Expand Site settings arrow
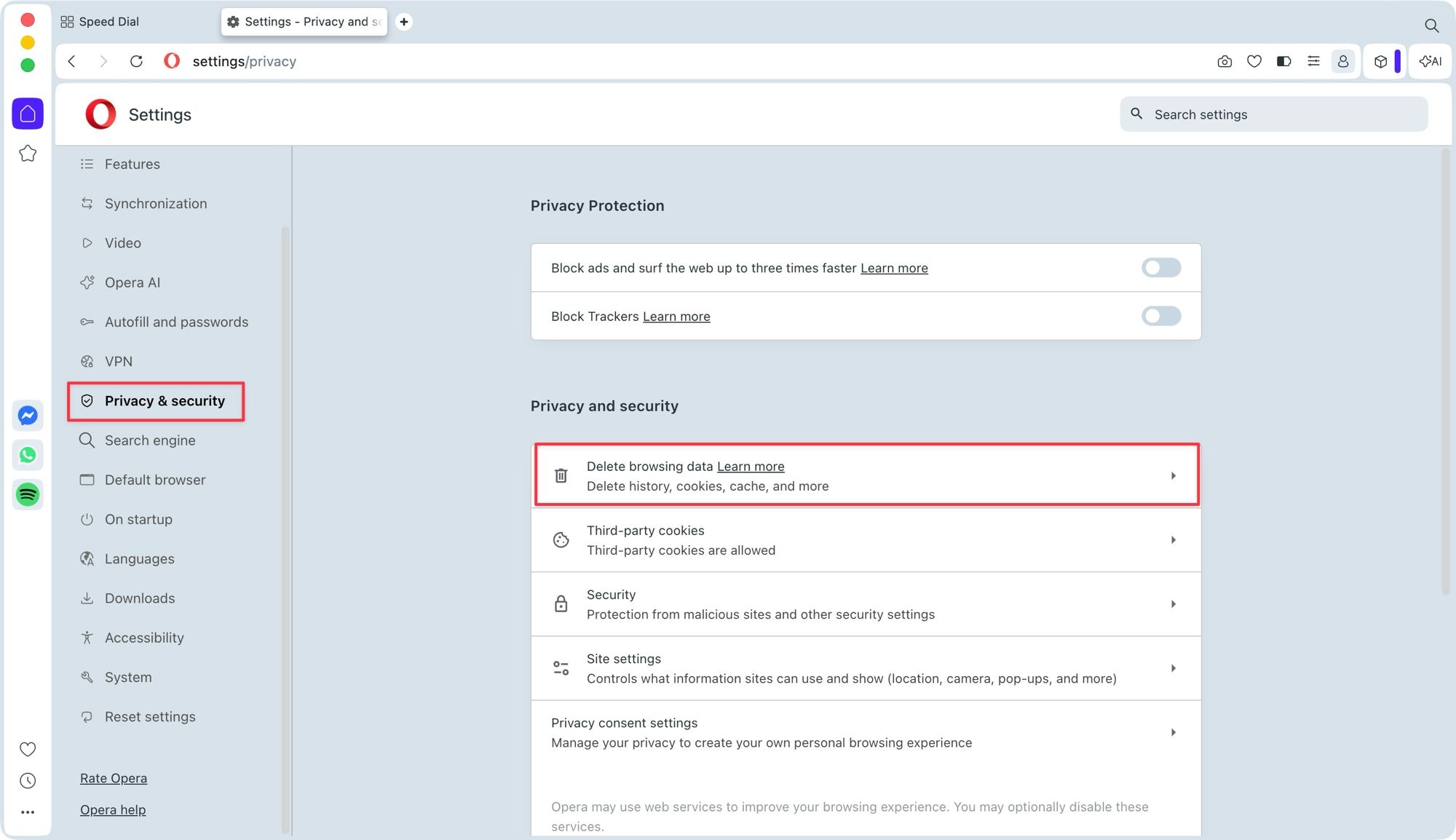Image resolution: width=1456 pixels, height=840 pixels. pos(1174,668)
